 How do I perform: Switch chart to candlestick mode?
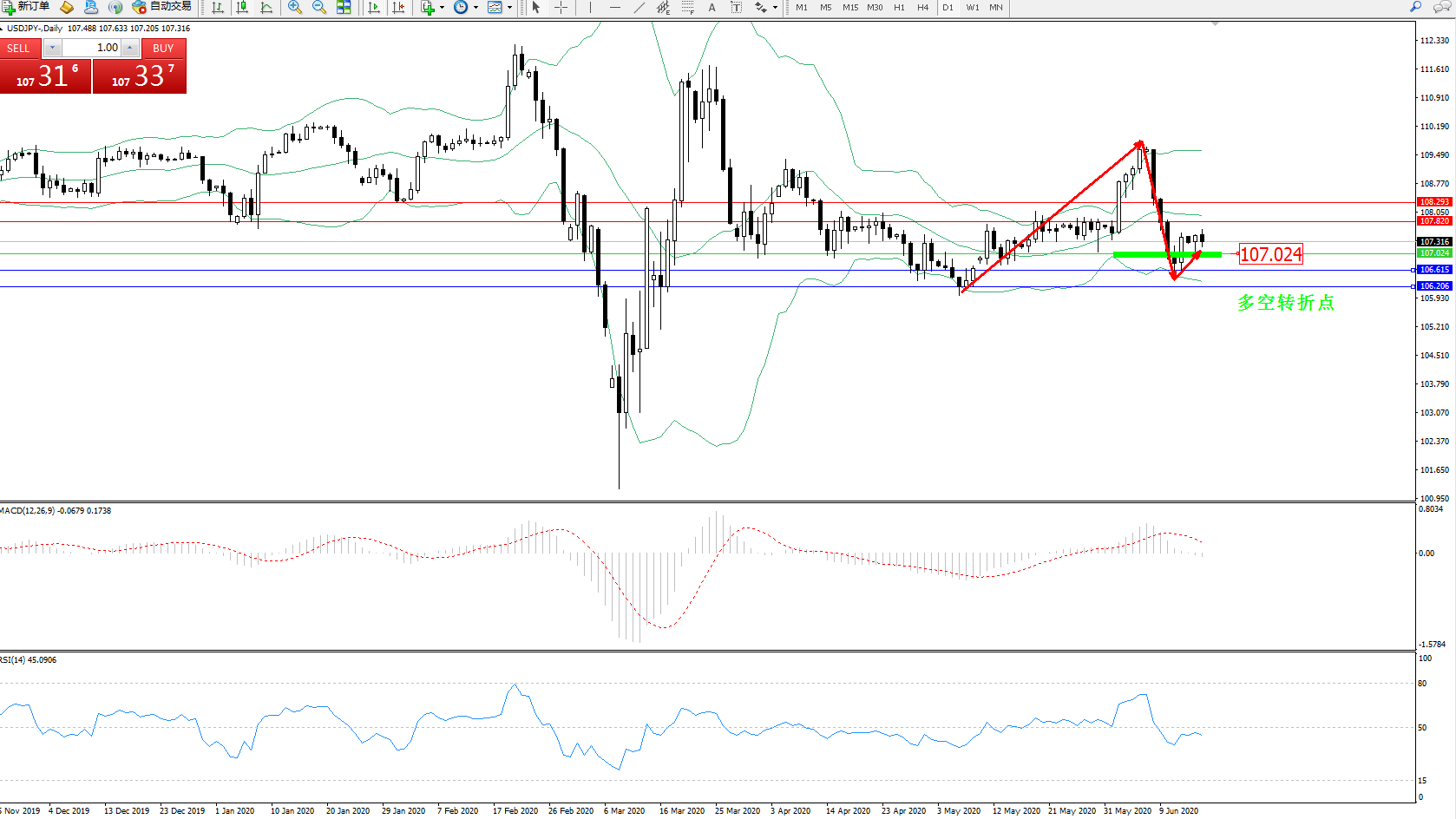pyautogui.click(x=242, y=7)
